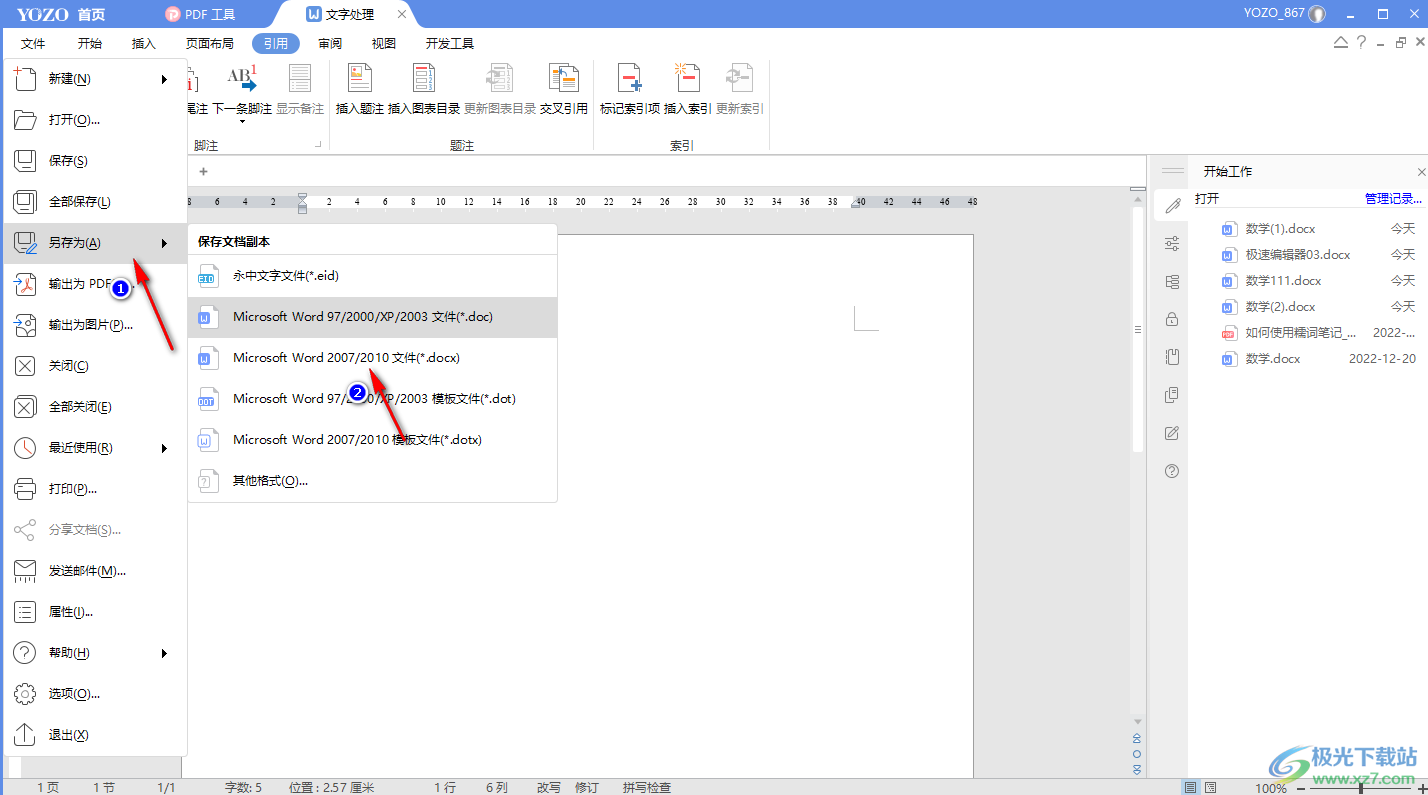The height and width of the screenshot is (795, 1428).
Task: Save as Word 2007/2010 template (*.dotx)
Action: (373, 440)
